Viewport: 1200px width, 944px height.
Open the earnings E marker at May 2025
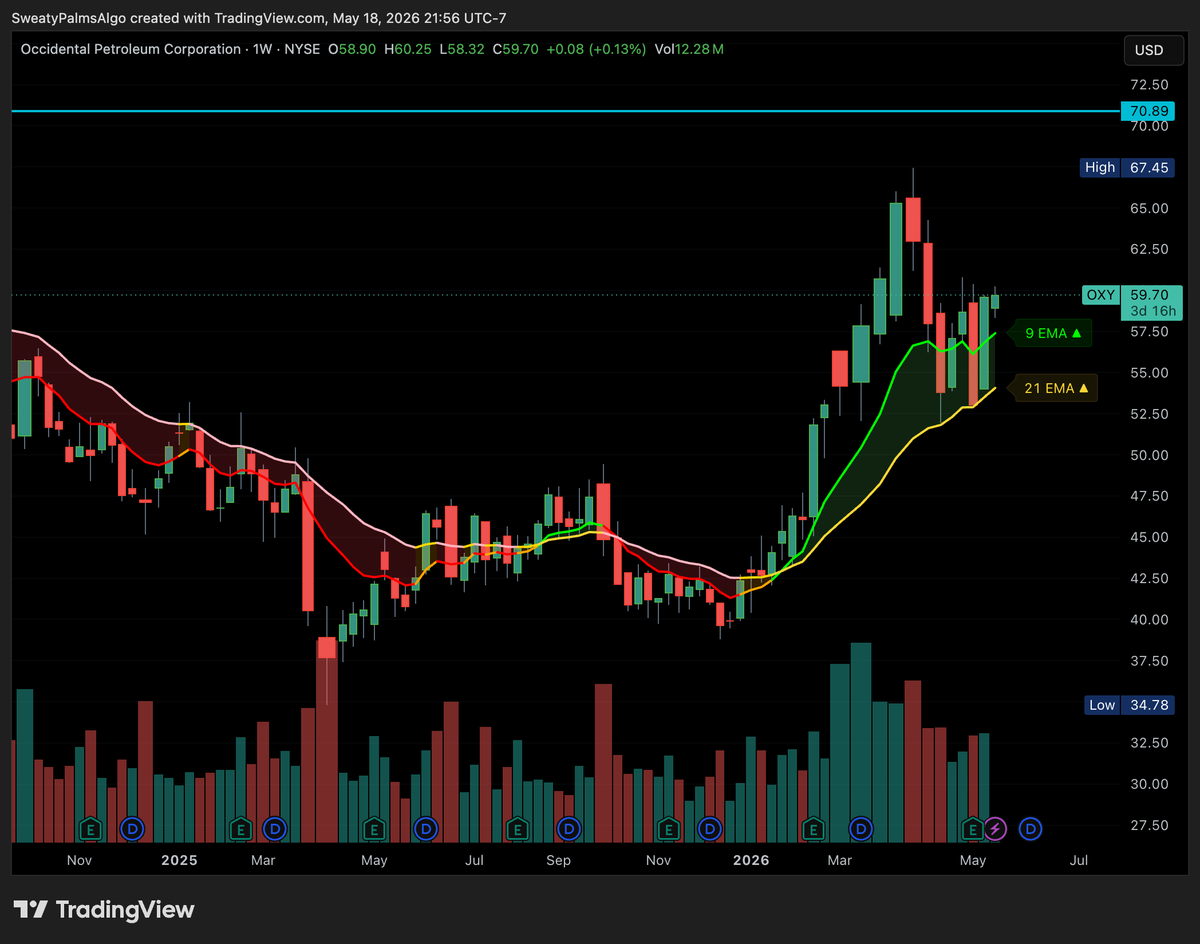(374, 828)
